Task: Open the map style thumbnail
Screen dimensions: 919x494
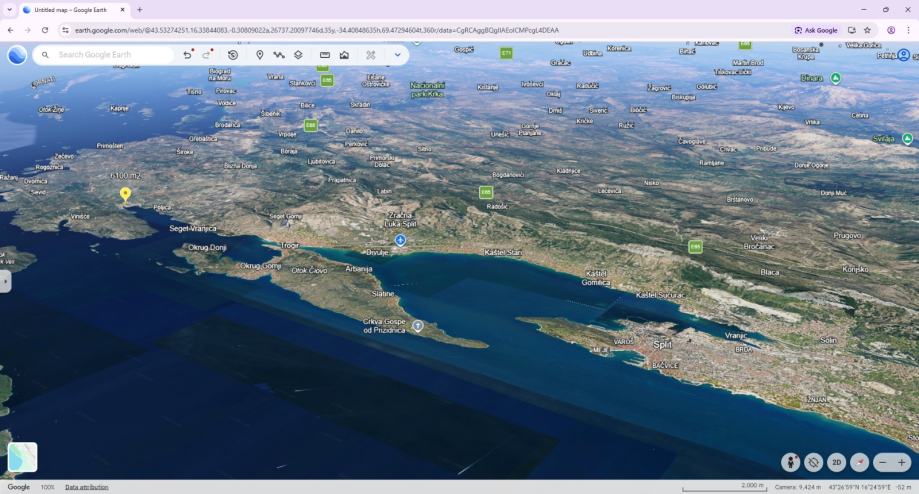Action: click(x=23, y=457)
